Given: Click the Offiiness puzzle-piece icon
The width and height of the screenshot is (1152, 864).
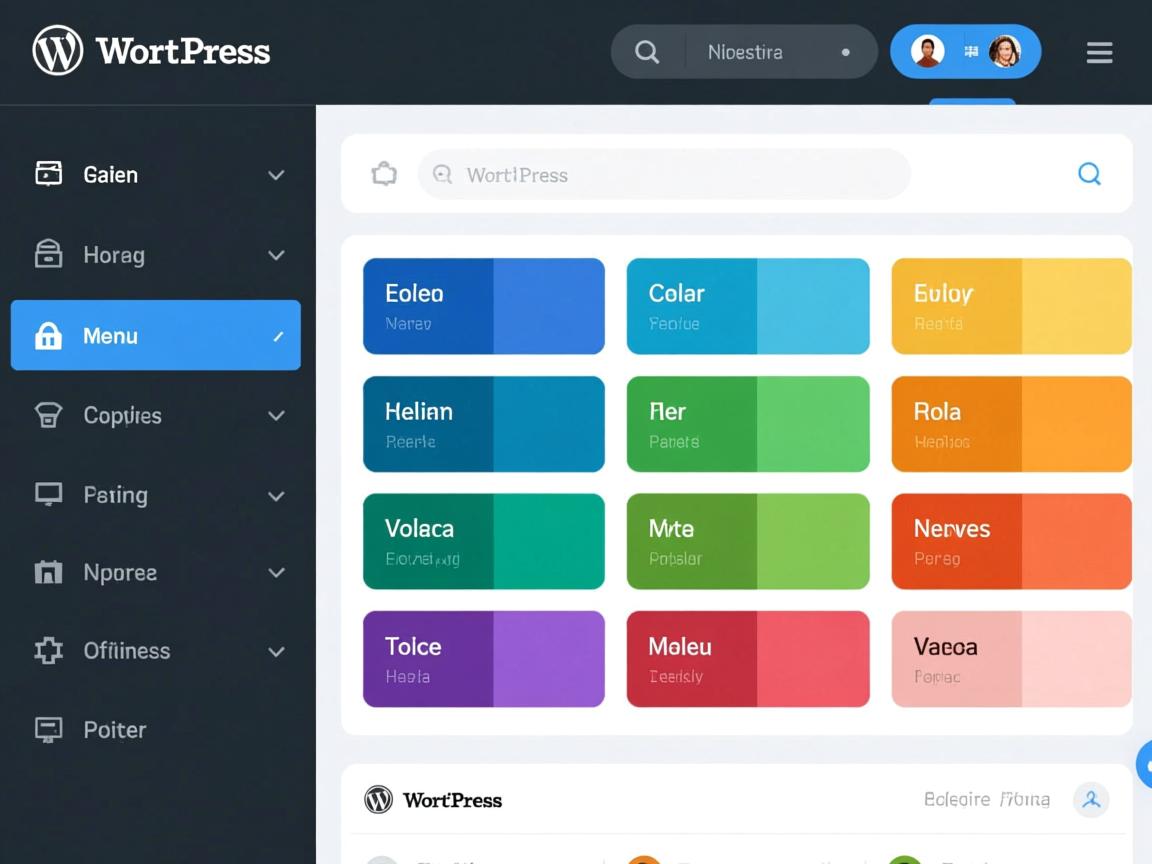Looking at the screenshot, I should tap(48, 651).
